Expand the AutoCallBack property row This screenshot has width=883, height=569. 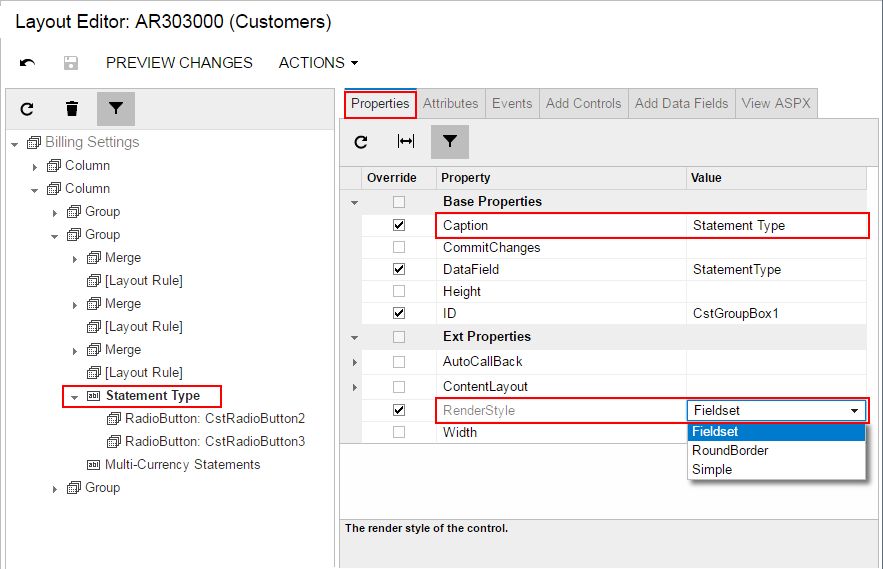(354, 362)
